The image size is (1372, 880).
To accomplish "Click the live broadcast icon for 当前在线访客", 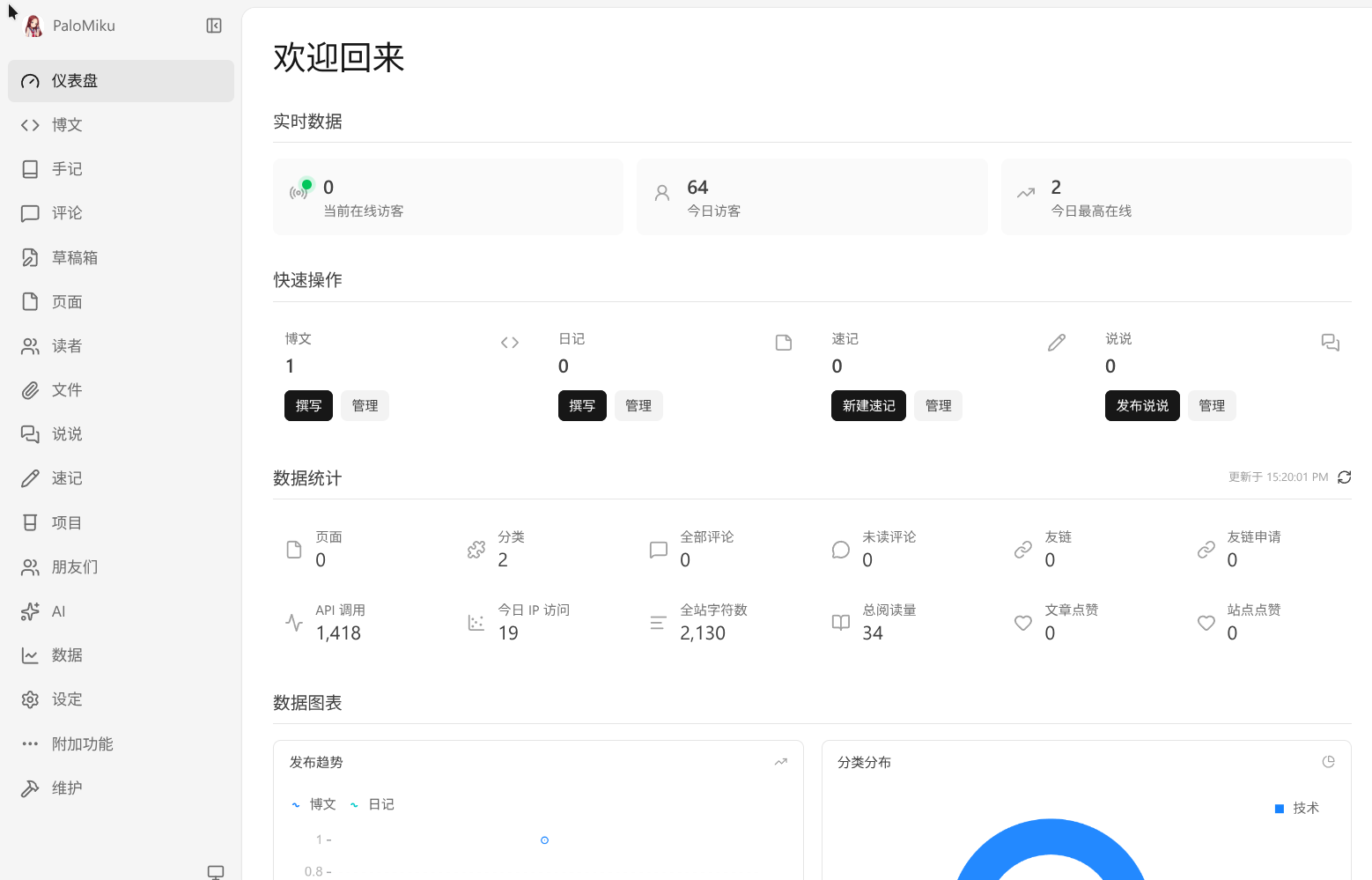I will [299, 192].
